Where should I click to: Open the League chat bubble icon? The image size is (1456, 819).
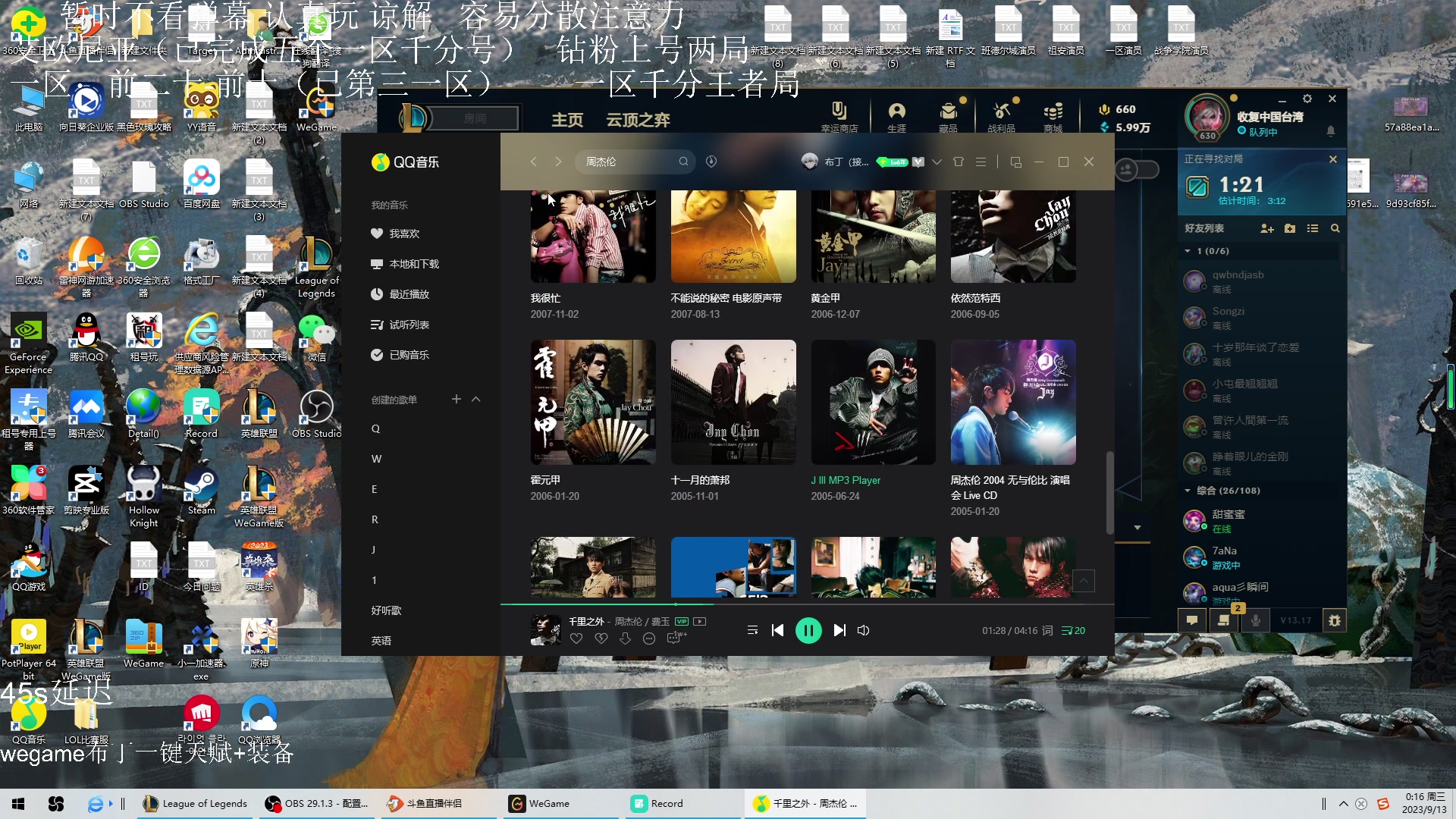tap(1192, 620)
